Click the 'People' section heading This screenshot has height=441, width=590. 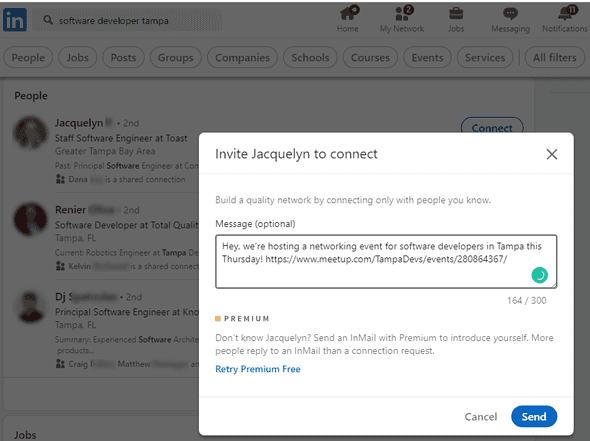tap(31, 96)
